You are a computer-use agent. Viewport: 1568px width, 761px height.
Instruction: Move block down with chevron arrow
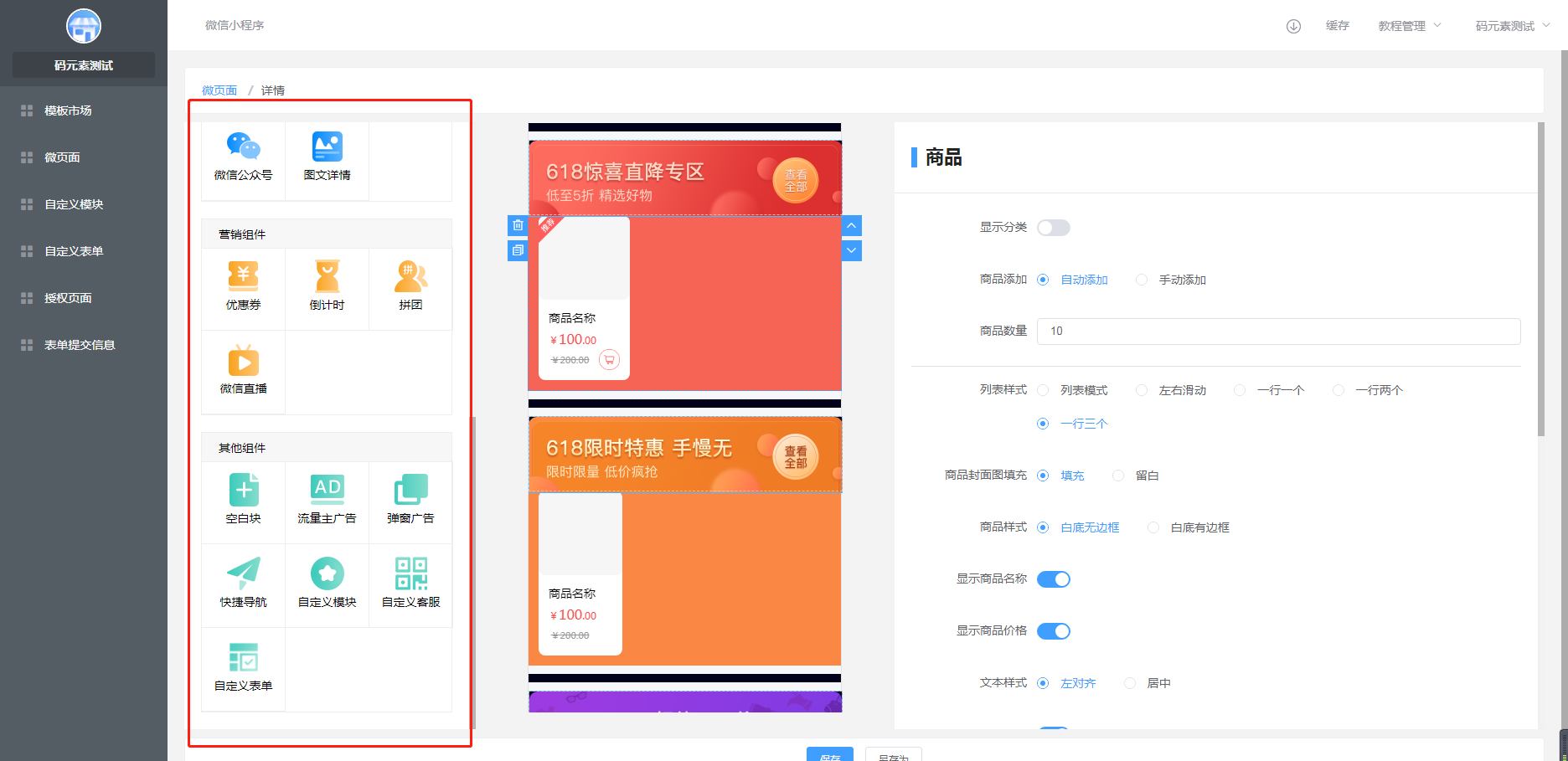851,250
